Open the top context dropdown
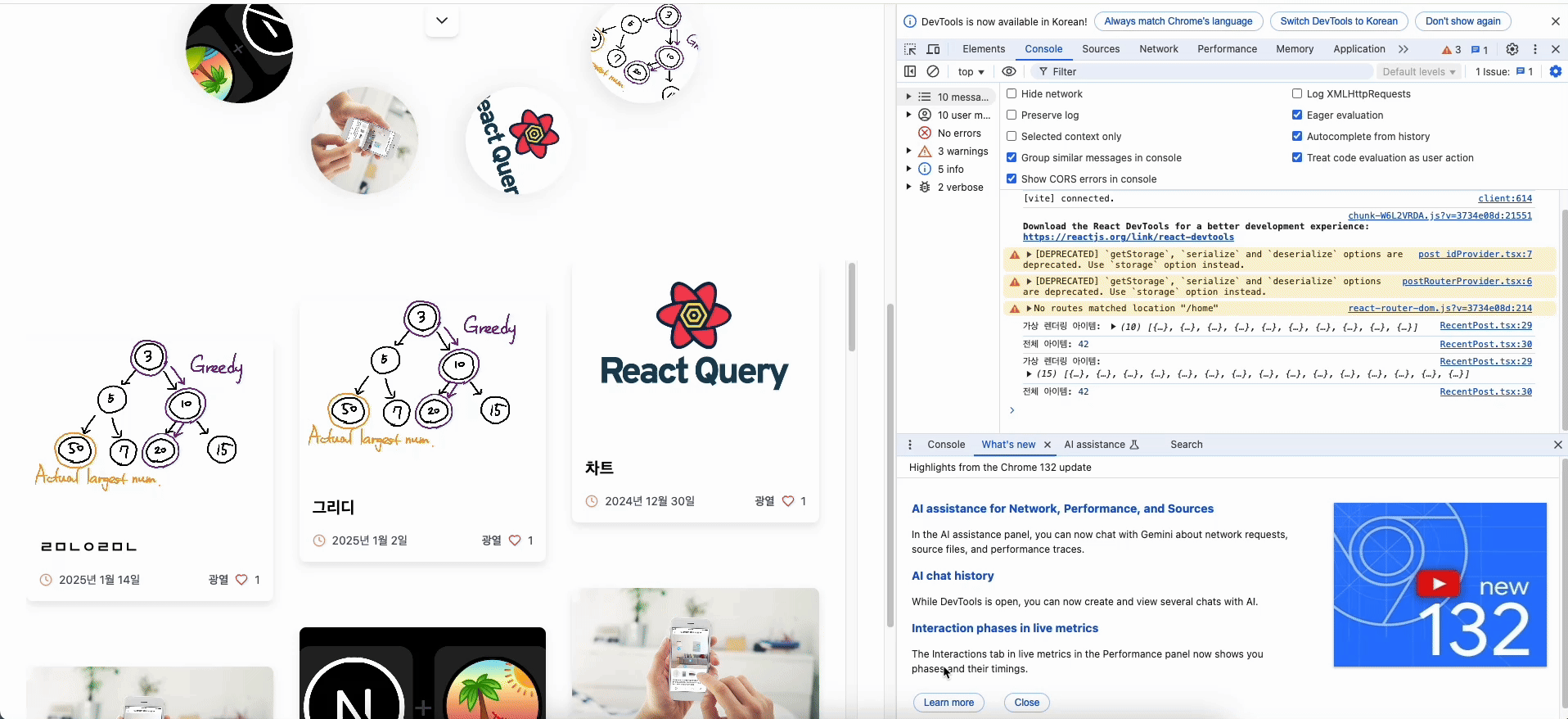This screenshot has height=719, width=1568. [971, 72]
